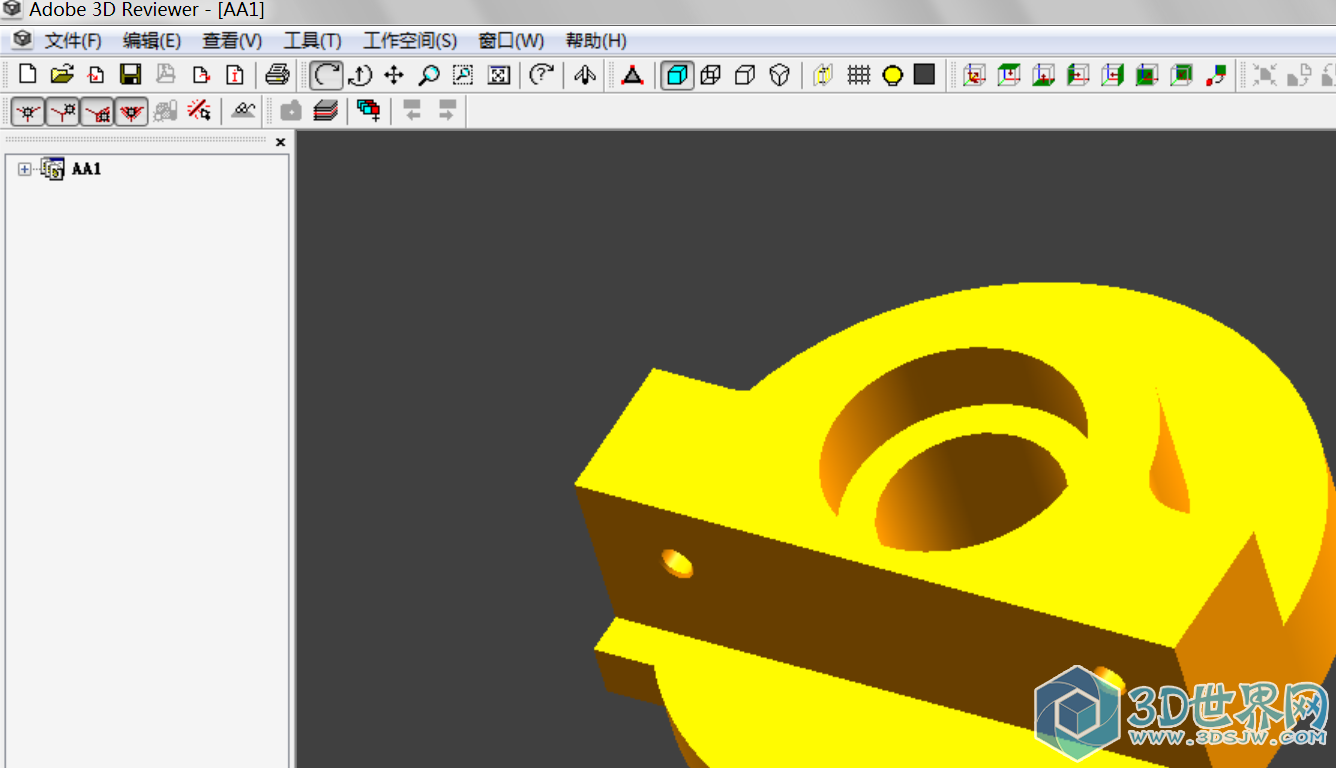Toggle the yellow light bulb lighting
The image size is (1336, 768).
(892, 75)
